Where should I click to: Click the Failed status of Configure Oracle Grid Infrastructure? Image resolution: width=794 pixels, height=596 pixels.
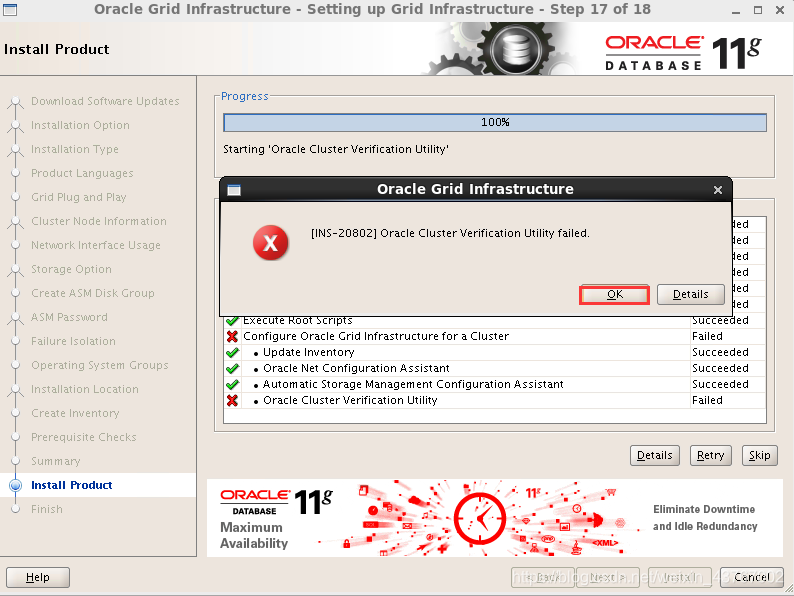pyautogui.click(x=707, y=336)
